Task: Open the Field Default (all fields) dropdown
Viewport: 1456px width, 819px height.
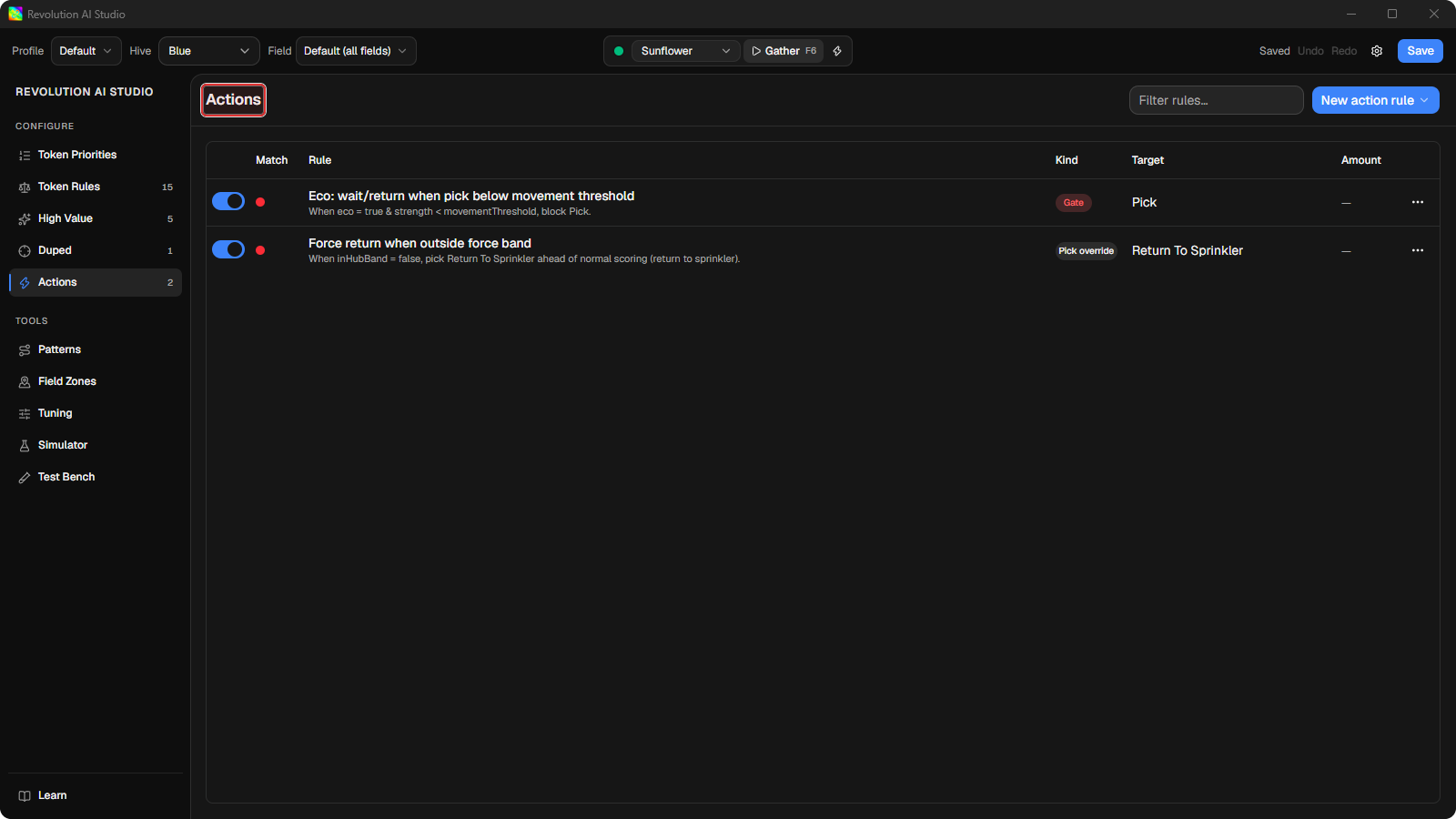Action: click(356, 51)
